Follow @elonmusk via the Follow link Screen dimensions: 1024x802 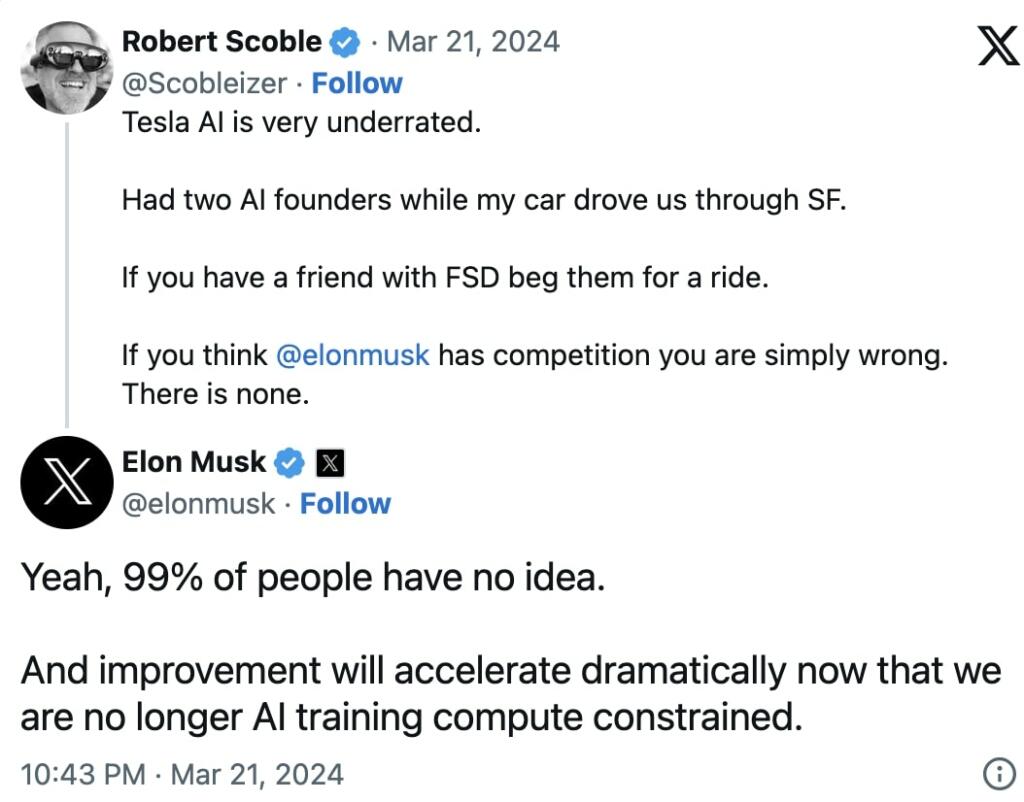click(345, 504)
